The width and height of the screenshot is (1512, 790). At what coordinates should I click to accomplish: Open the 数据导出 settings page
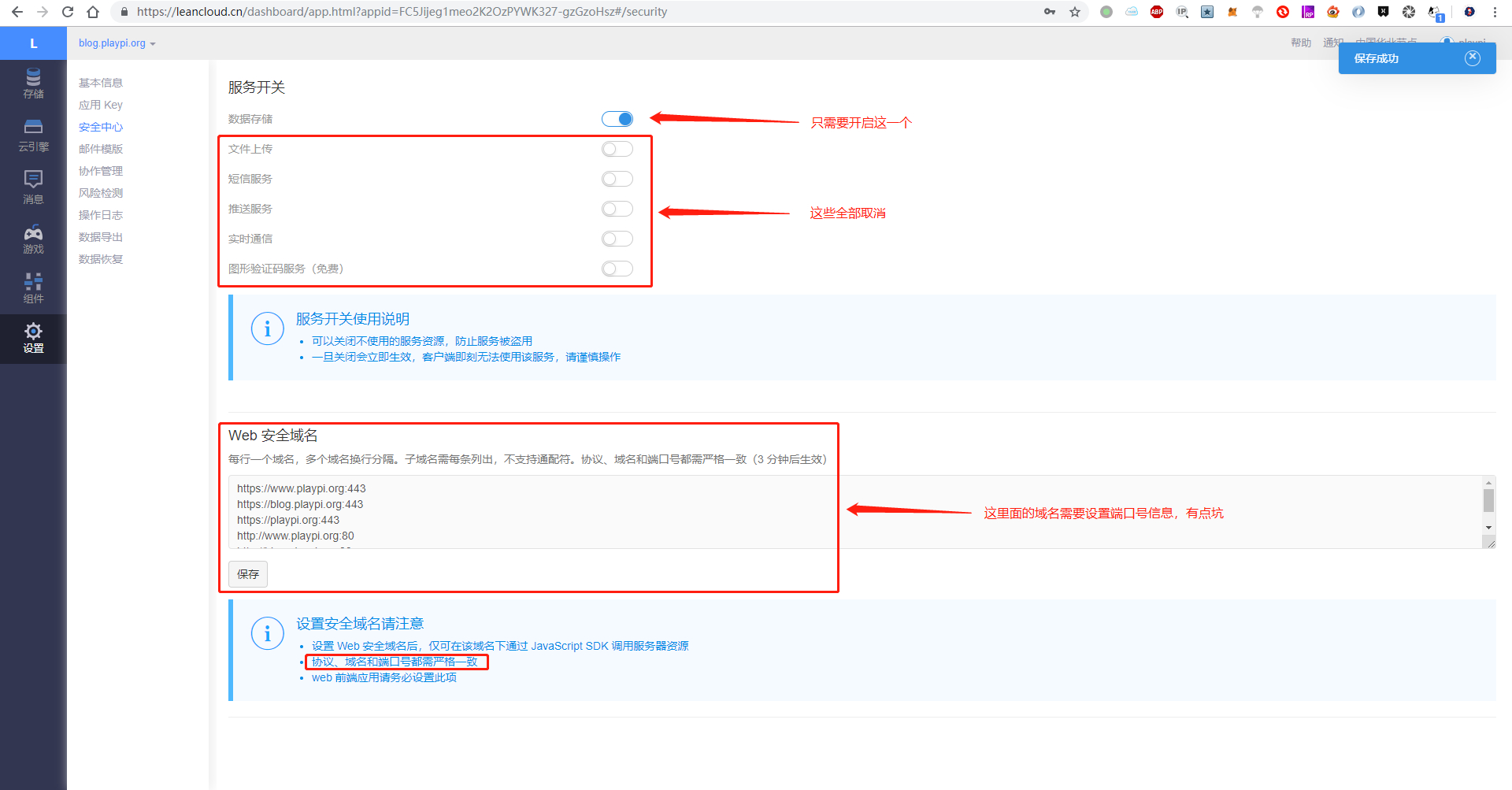point(101,237)
